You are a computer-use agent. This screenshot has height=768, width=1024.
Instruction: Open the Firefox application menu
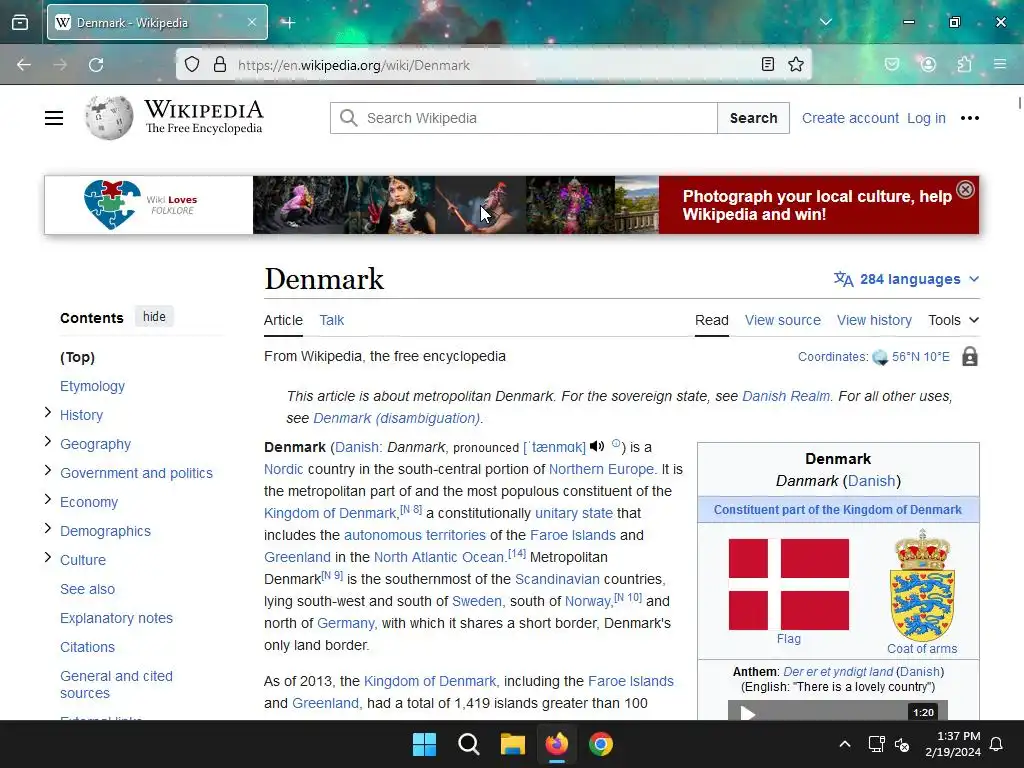coord(1000,64)
